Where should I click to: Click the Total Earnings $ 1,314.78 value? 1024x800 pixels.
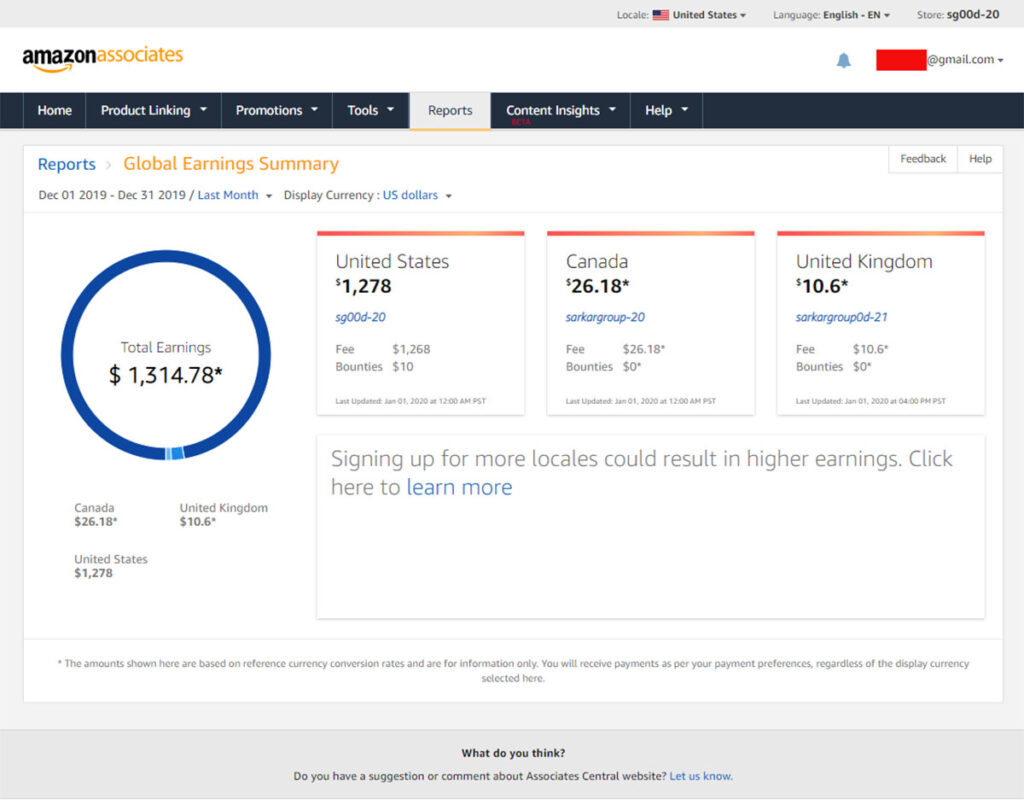[x=165, y=375]
